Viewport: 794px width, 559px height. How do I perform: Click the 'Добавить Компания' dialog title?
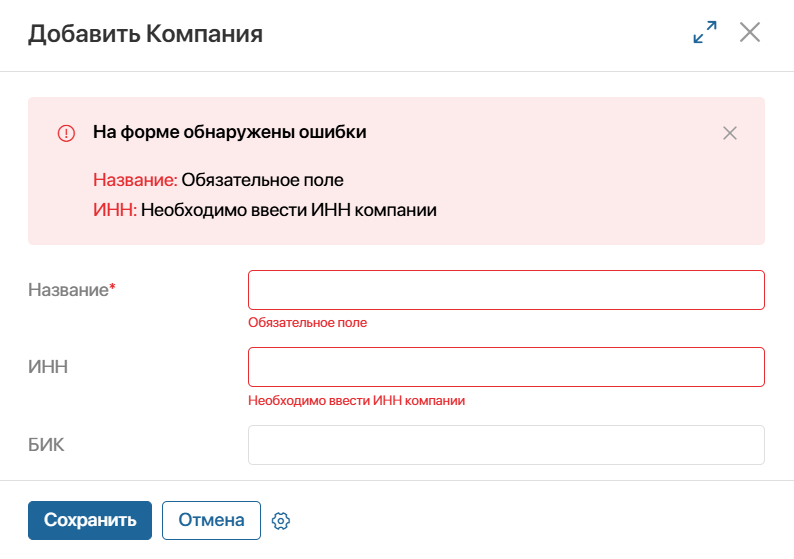pos(145,34)
